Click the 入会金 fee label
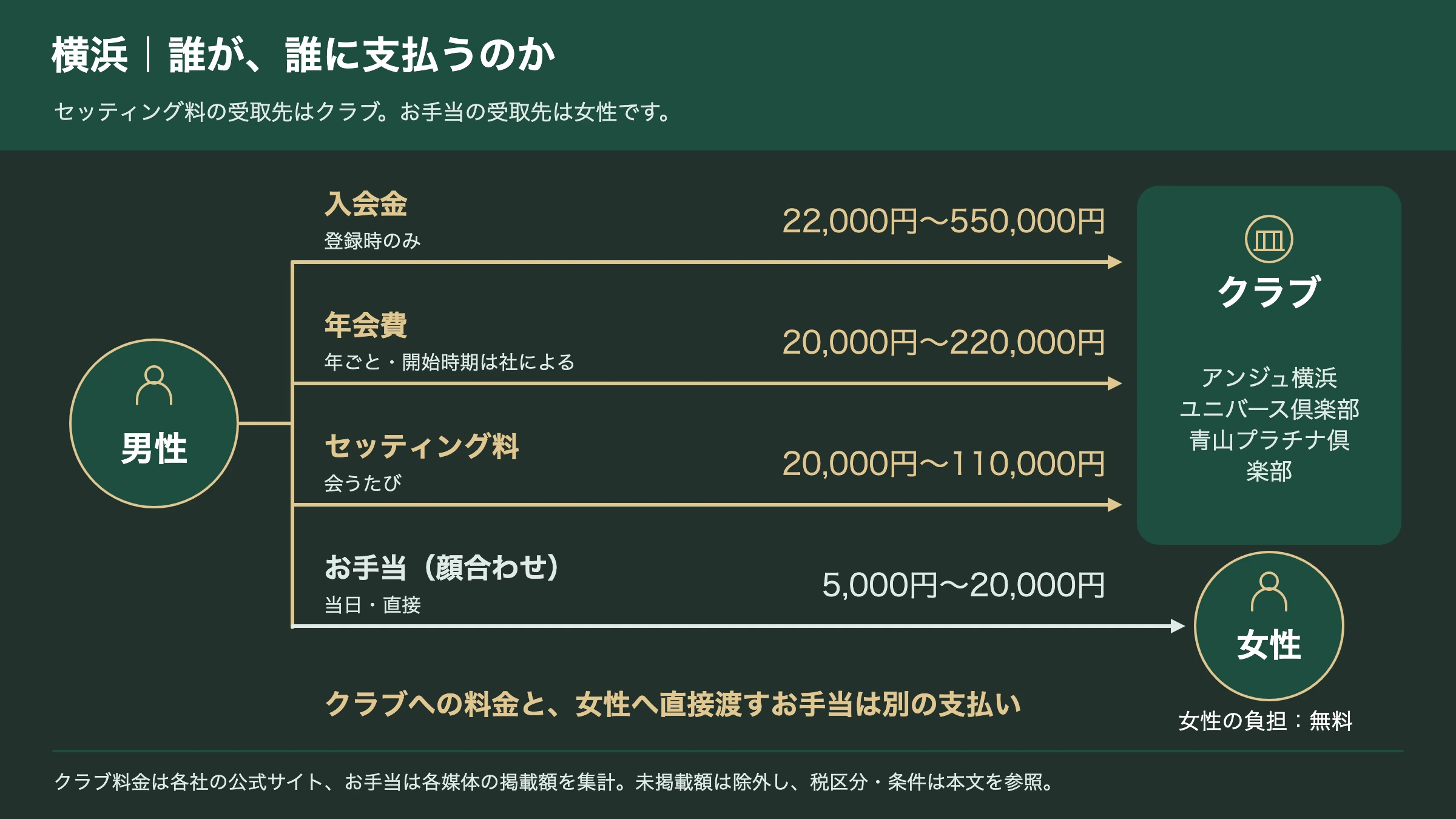 coord(366,204)
